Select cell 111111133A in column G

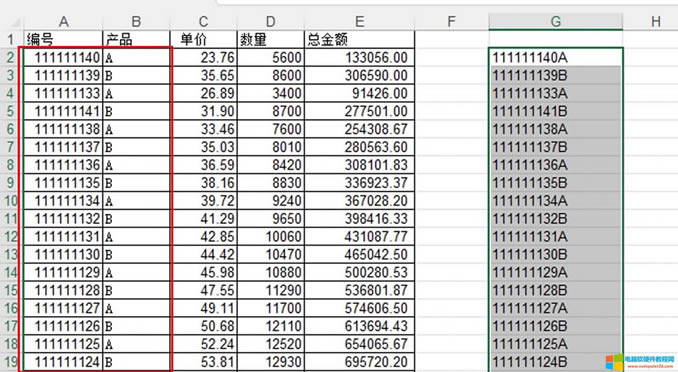click(556, 93)
